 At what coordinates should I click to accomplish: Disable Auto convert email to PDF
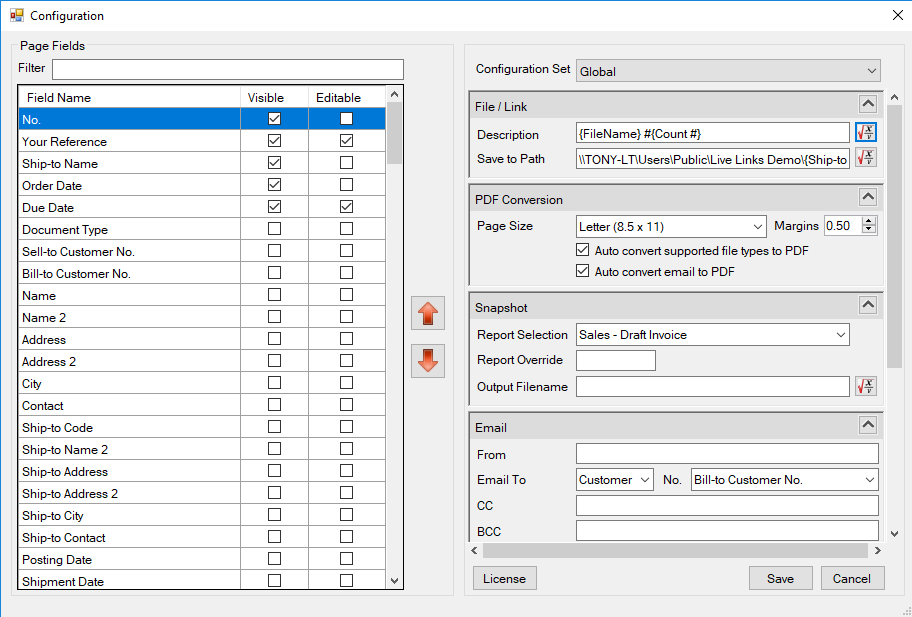pos(584,271)
